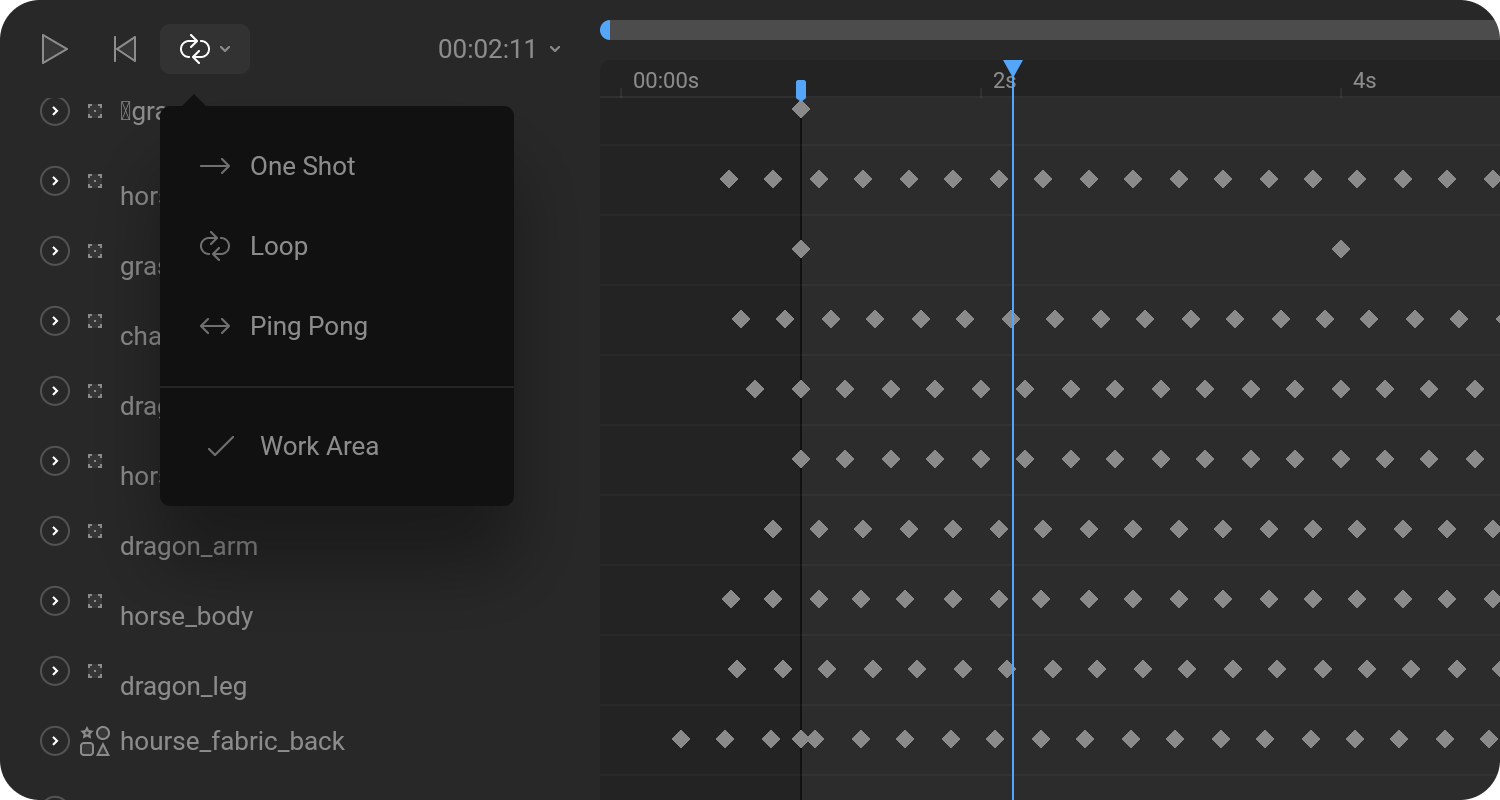
Task: Expand the dragon_arm layer row
Action: pos(54,531)
